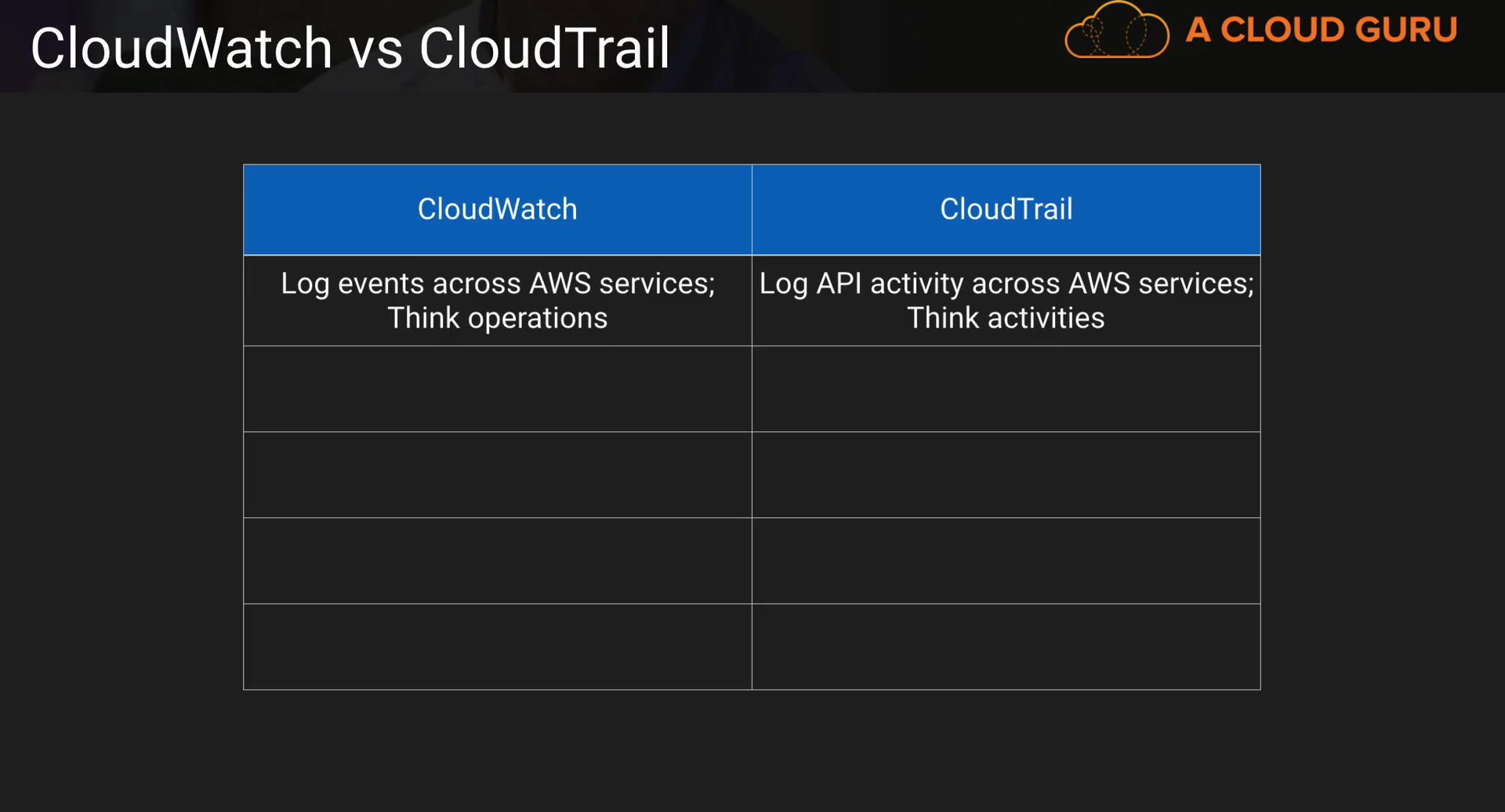The image size is (1505, 812).
Task: Select the second empty cell in CloudWatch column
Action: click(x=497, y=475)
